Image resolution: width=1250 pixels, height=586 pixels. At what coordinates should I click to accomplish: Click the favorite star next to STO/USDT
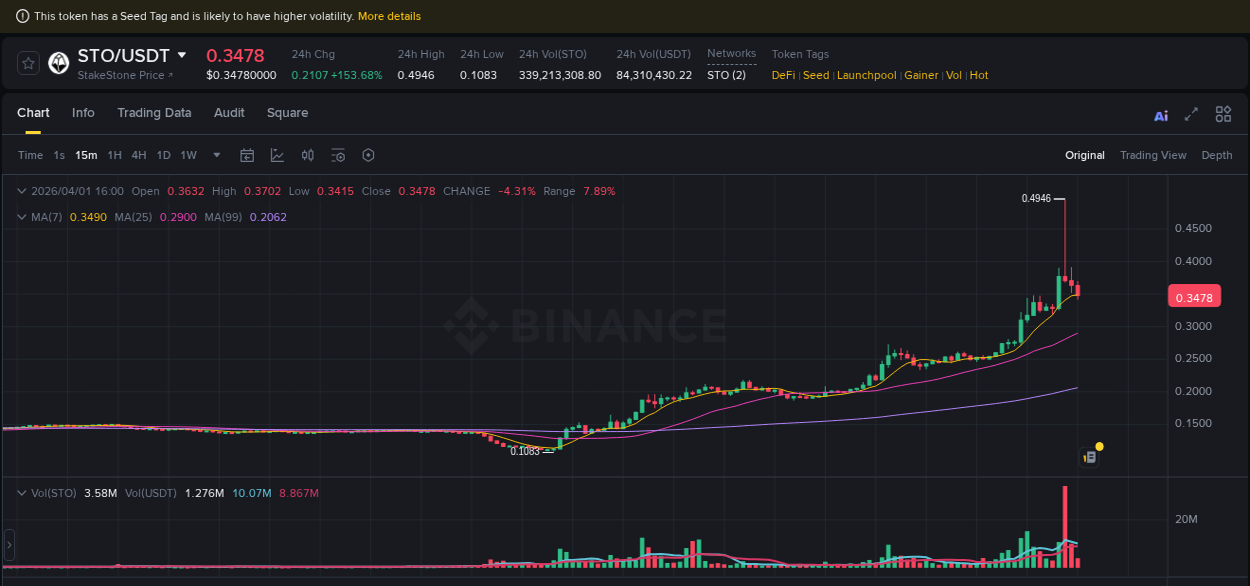pyautogui.click(x=27, y=62)
